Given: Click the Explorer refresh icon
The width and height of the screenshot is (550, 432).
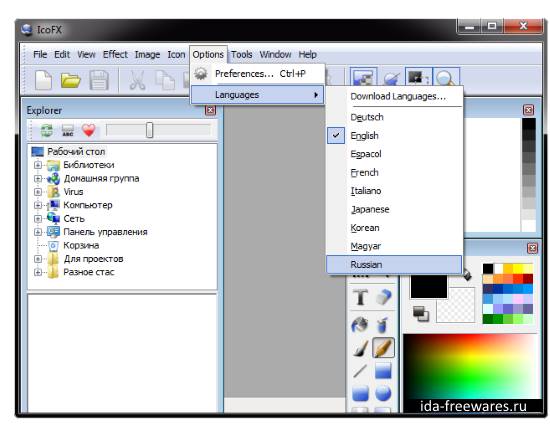Looking at the screenshot, I should coord(47,130).
